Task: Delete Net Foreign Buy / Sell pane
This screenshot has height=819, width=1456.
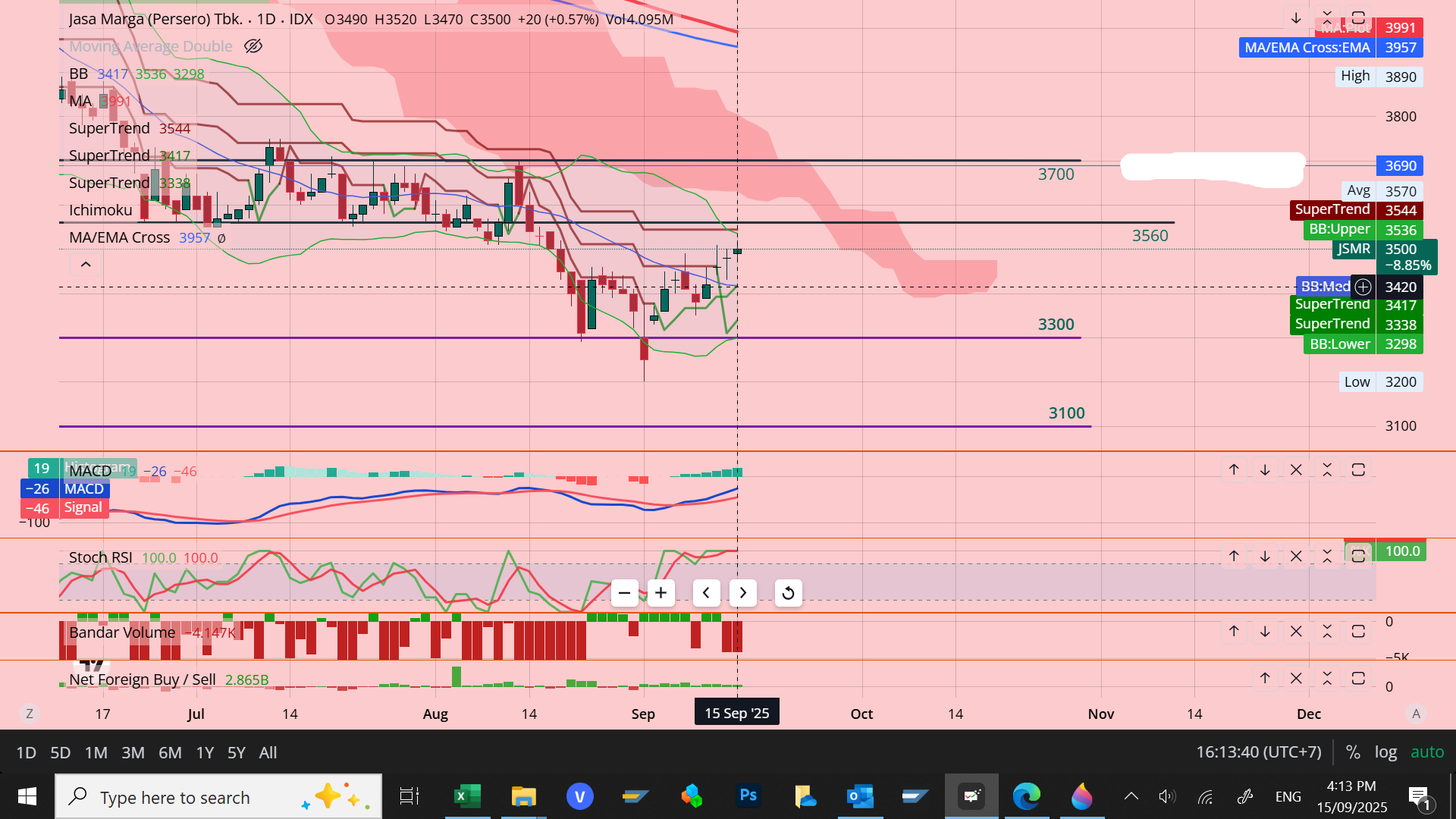Action: [x=1296, y=679]
